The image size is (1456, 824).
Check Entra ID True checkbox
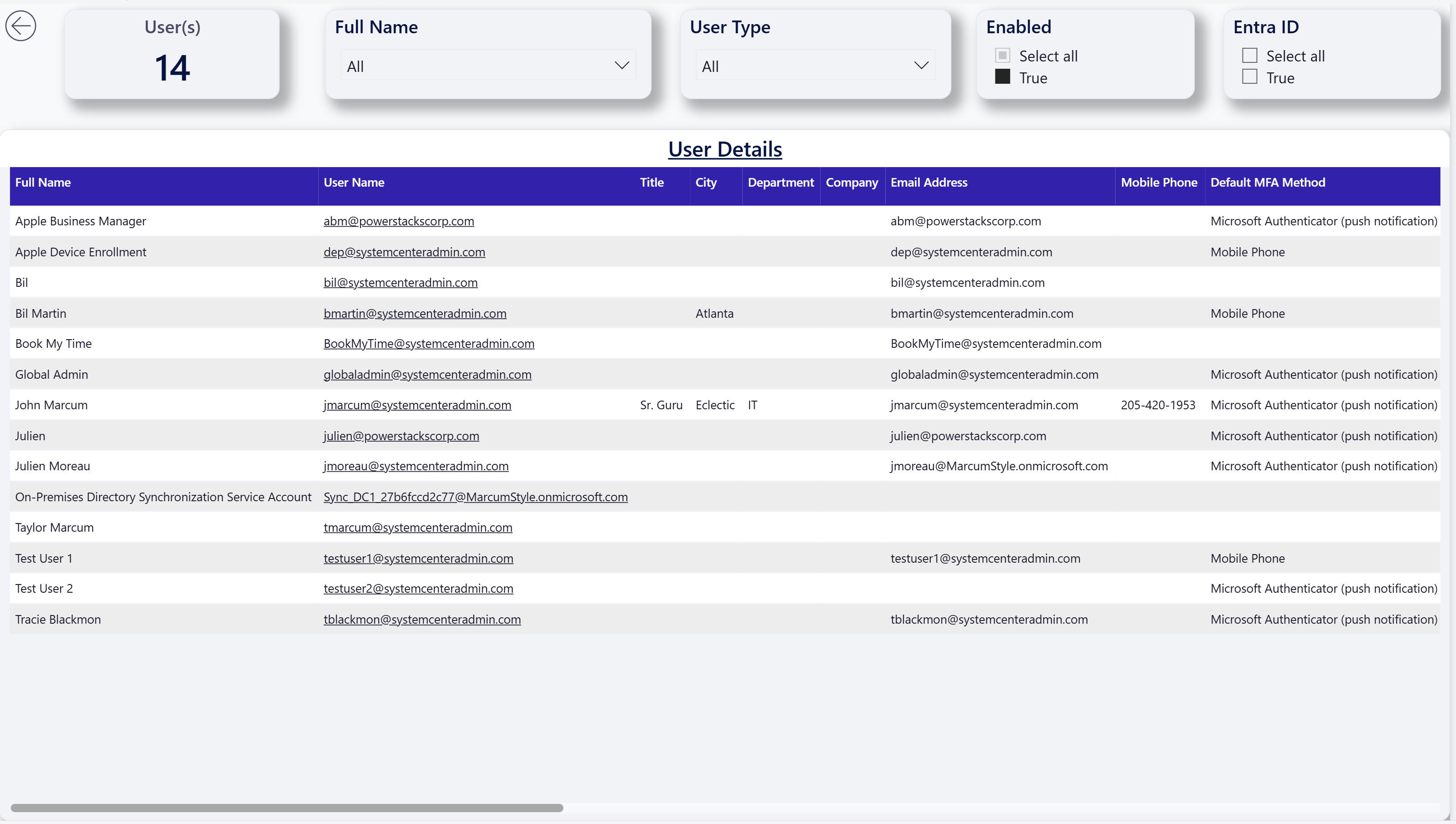point(1249,77)
